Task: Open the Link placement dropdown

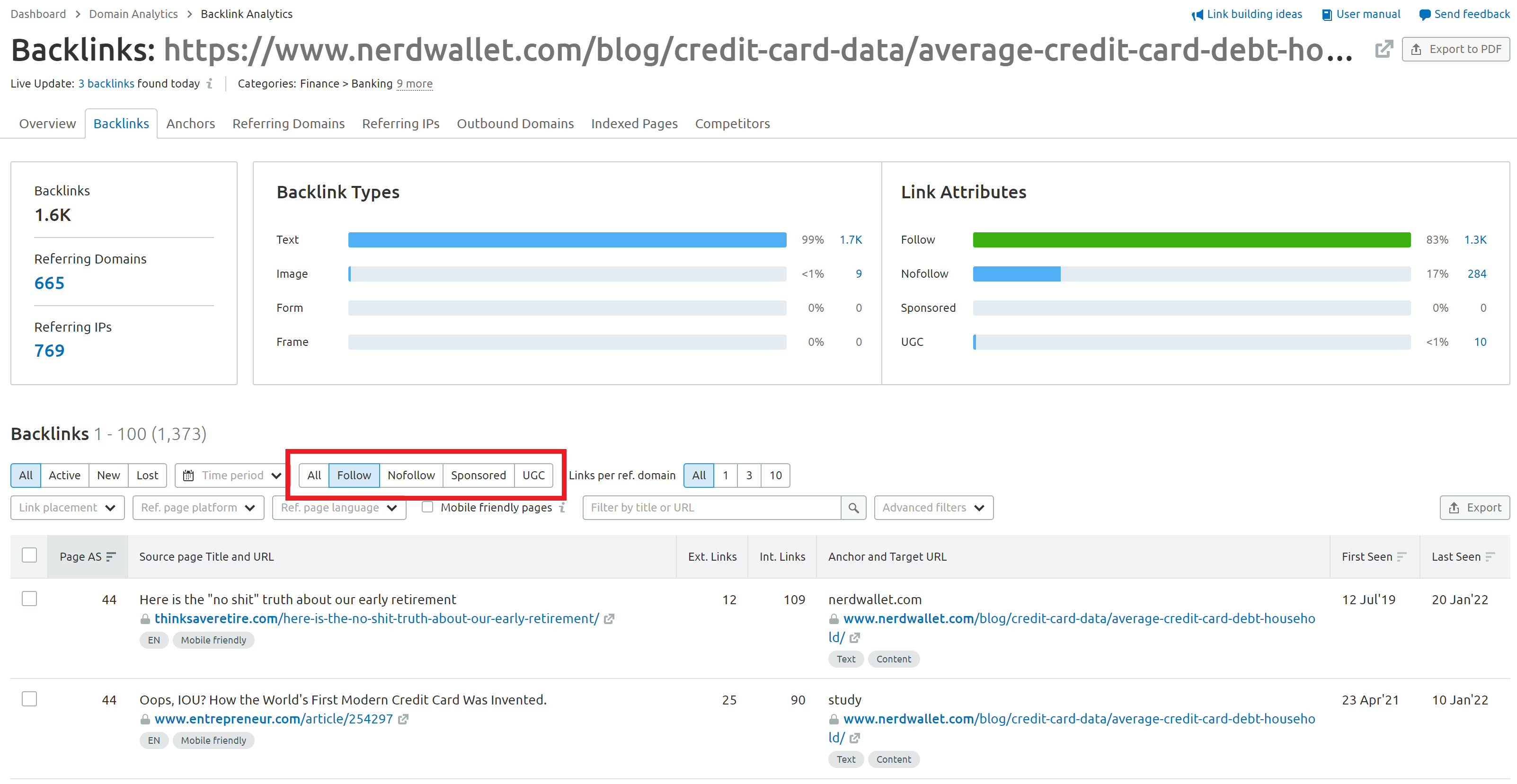Action: pyautogui.click(x=67, y=507)
